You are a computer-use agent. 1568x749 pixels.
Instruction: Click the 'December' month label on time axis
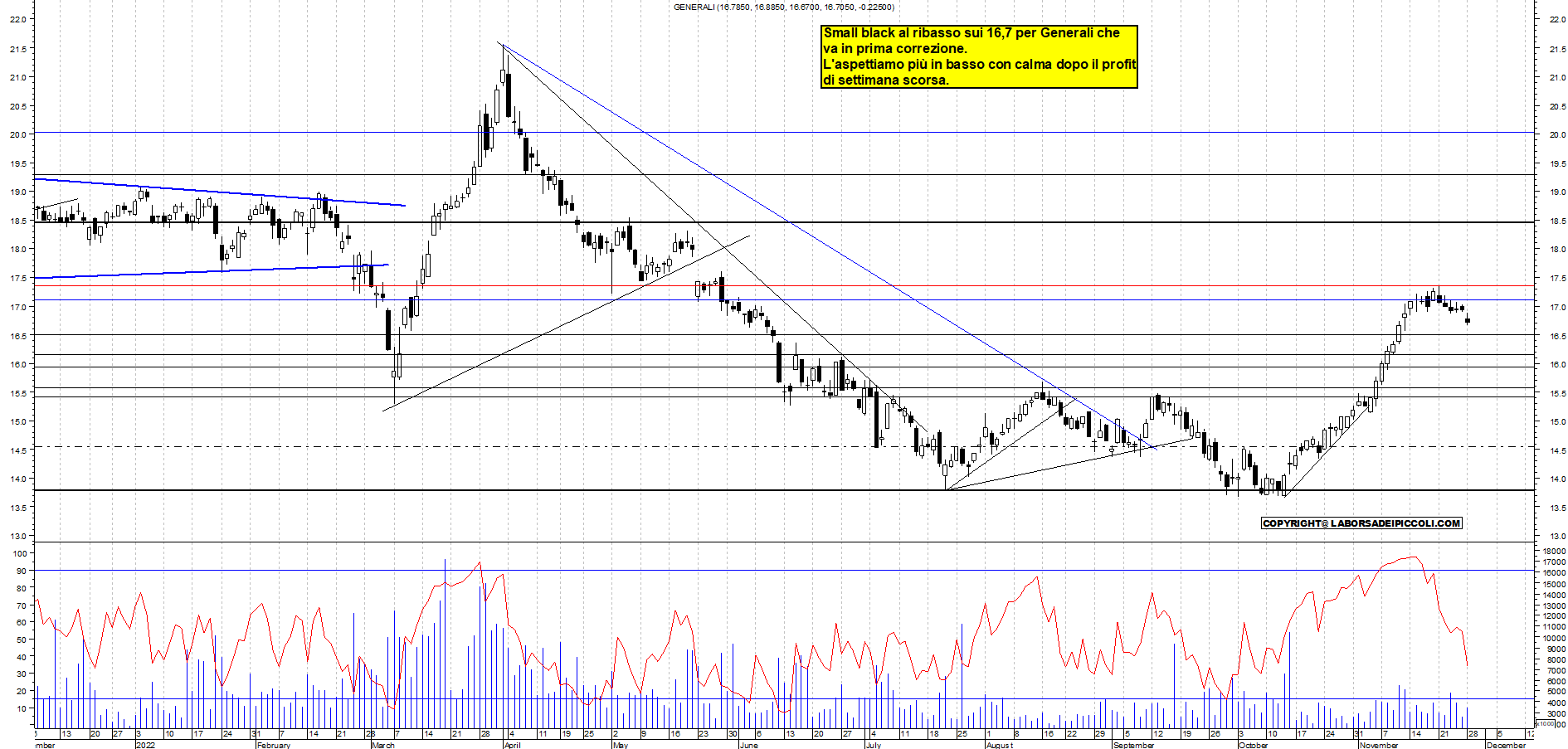click(x=1506, y=745)
